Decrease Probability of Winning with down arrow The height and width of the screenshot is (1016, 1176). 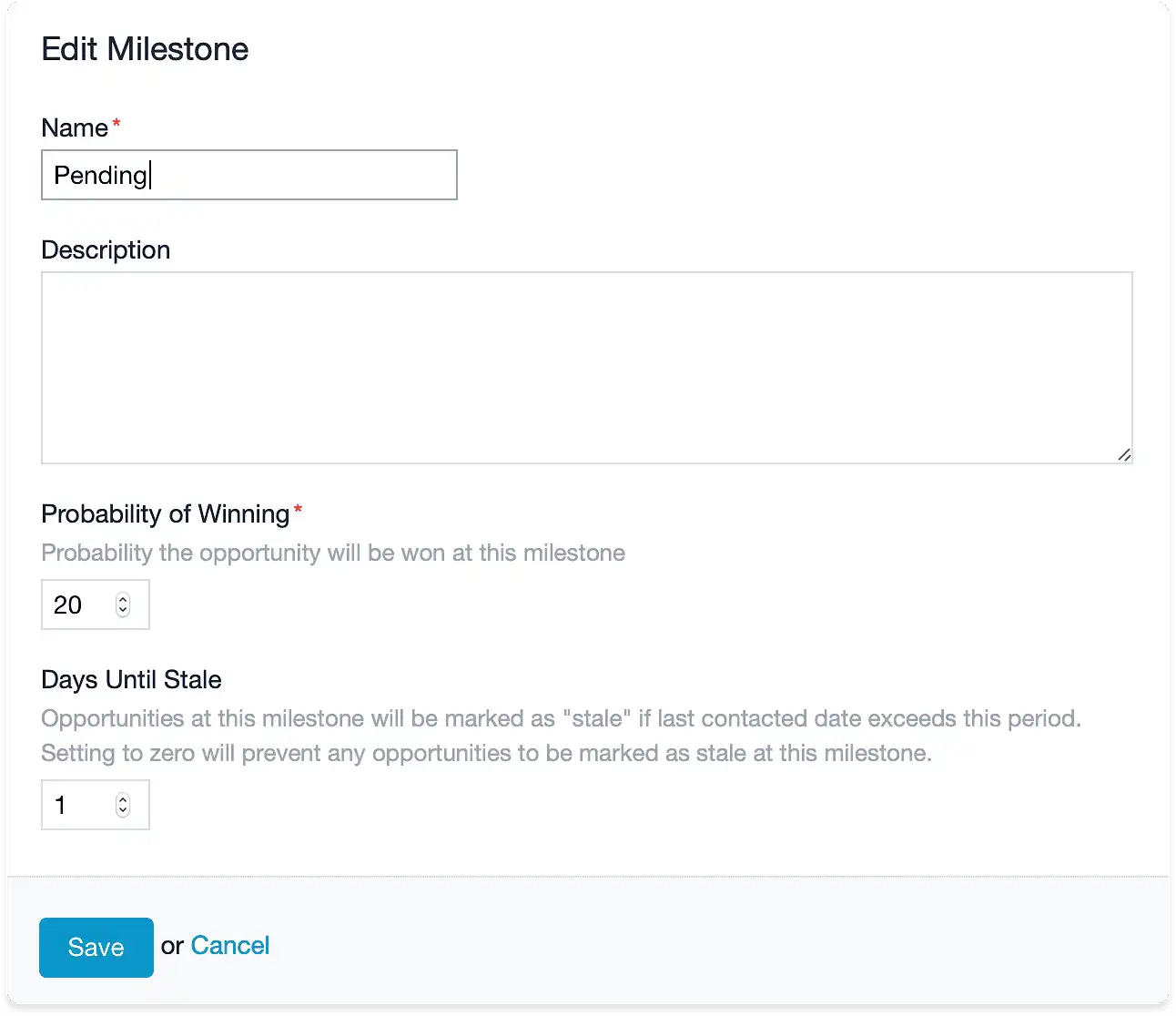123,611
